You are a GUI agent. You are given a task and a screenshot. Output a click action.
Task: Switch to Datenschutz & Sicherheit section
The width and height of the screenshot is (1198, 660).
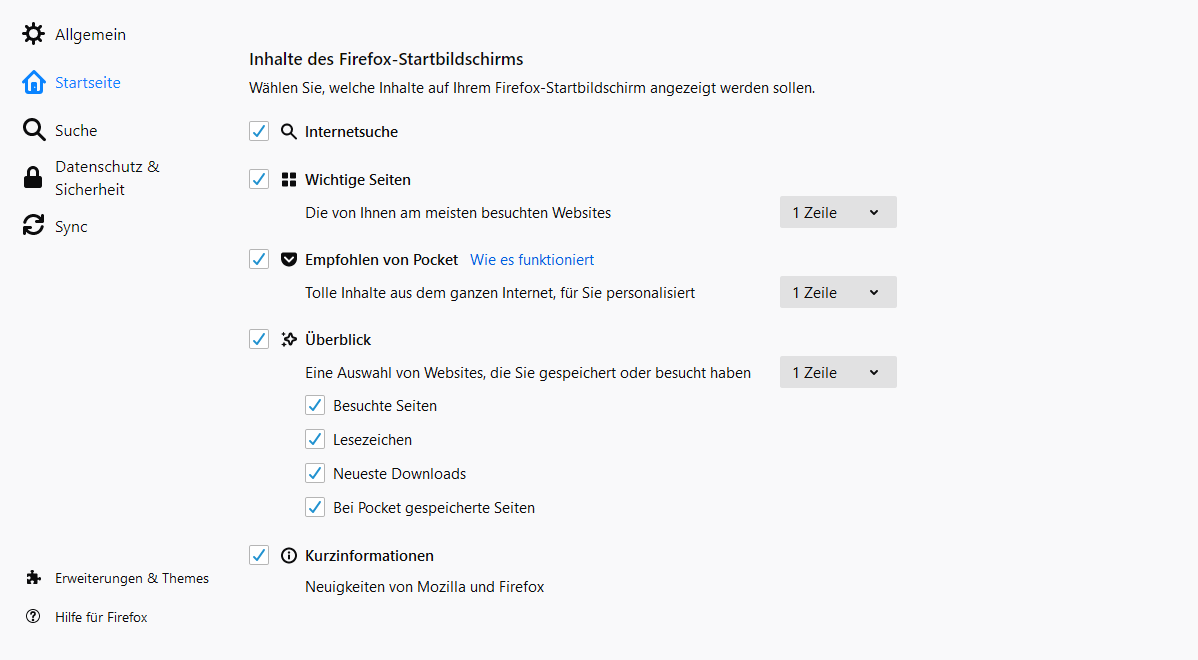[x=107, y=178]
